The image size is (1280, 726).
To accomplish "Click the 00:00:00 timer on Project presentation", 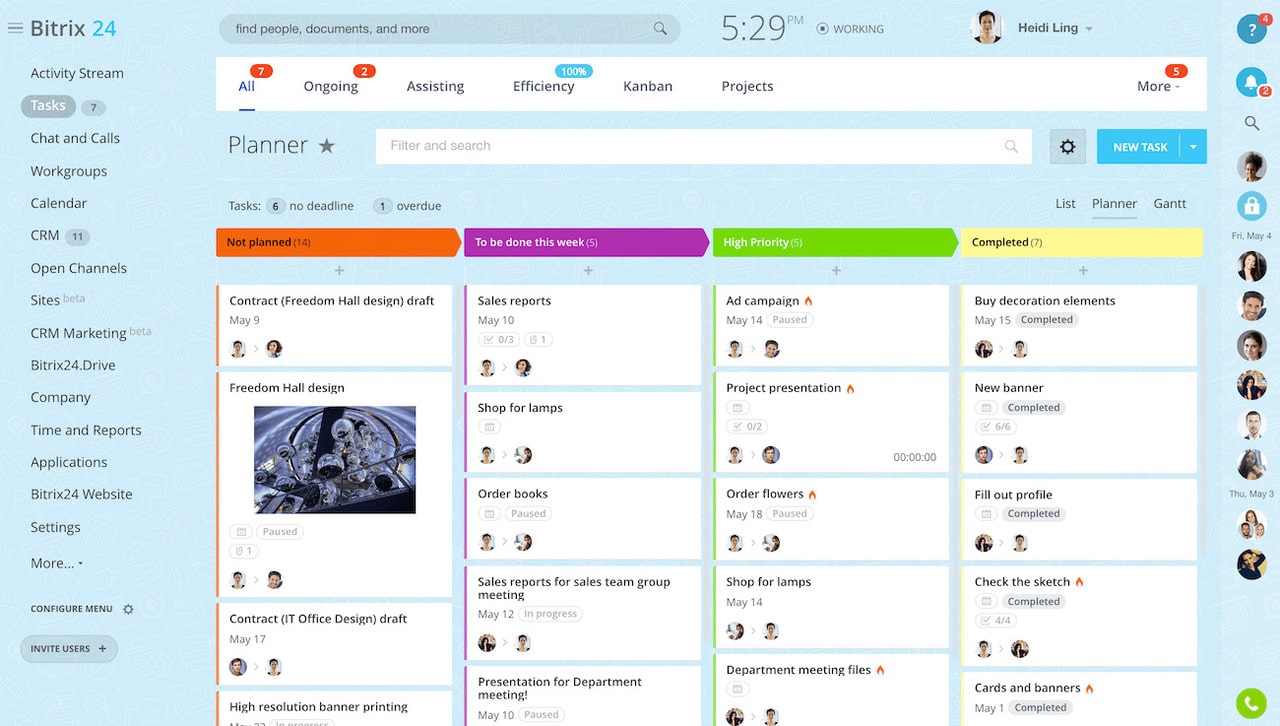I will [x=915, y=457].
